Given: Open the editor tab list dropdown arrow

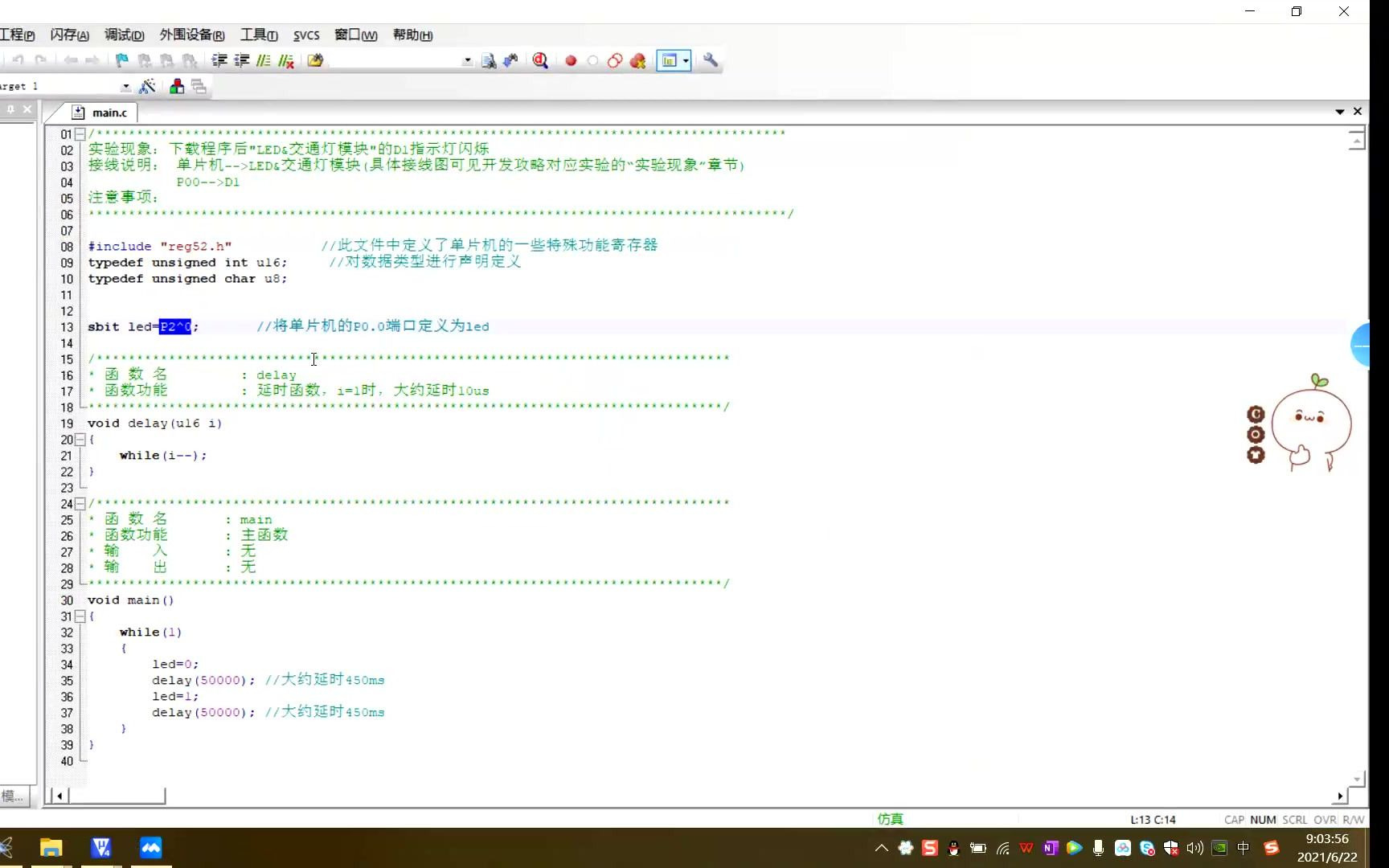Looking at the screenshot, I should 1340,112.
